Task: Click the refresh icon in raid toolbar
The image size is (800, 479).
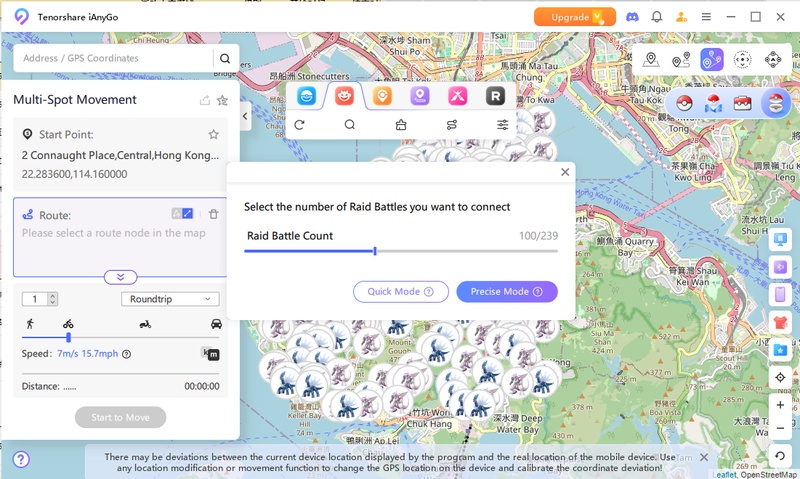Action: [x=299, y=125]
